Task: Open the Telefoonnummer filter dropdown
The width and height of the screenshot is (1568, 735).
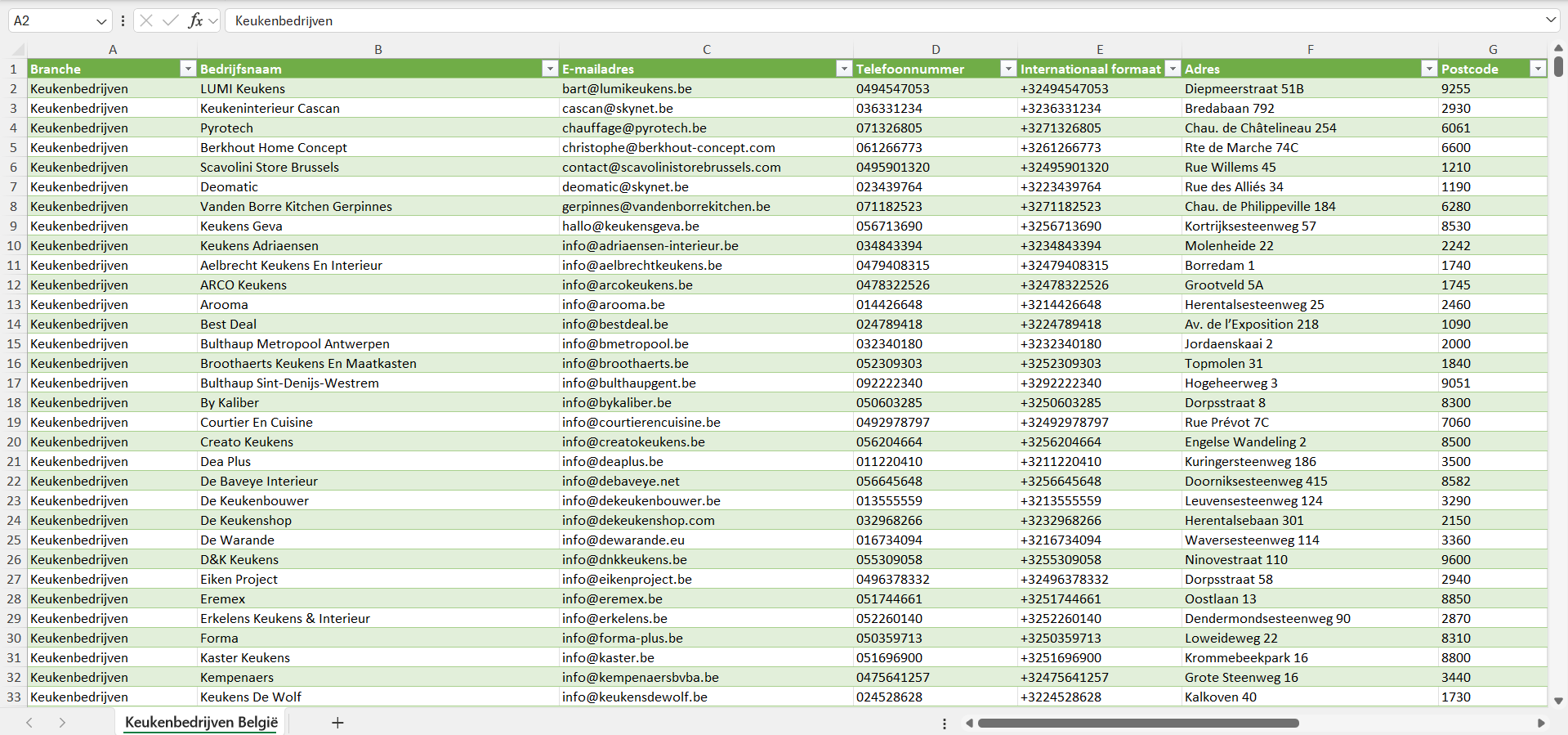Action: click(x=1008, y=69)
